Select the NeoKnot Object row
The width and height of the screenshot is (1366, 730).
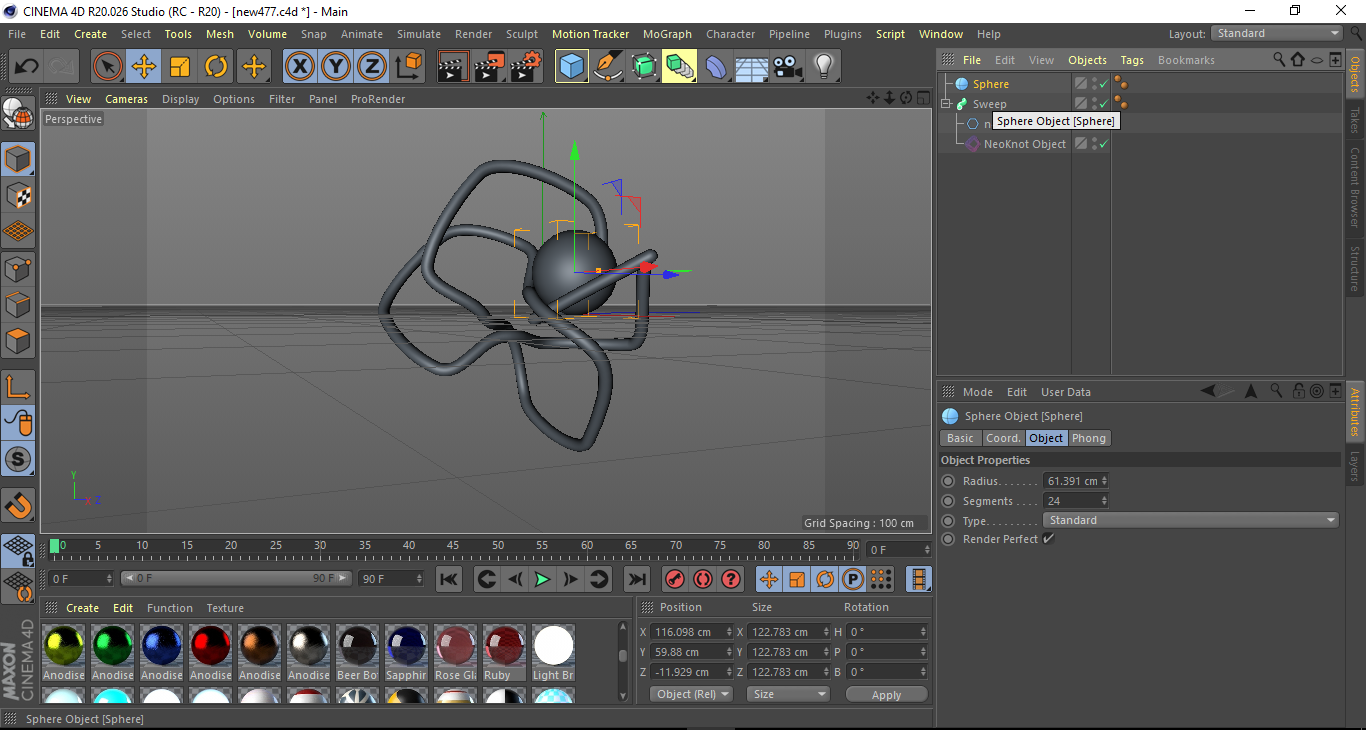click(x=1025, y=144)
